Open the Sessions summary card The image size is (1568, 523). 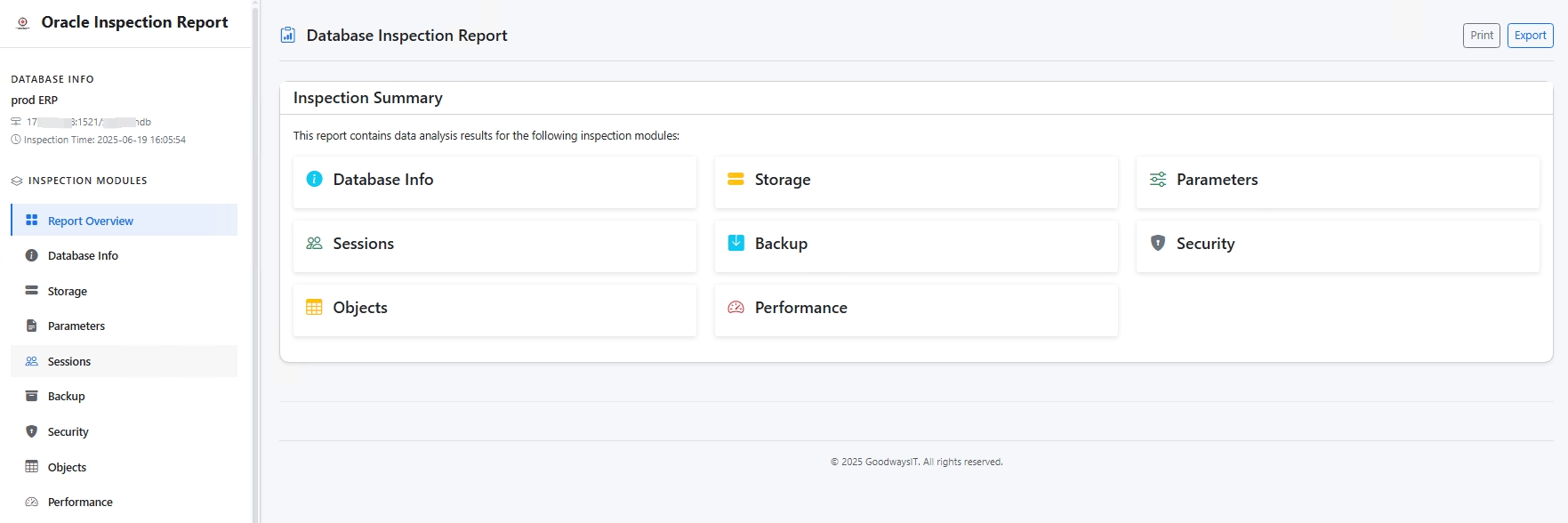click(x=495, y=246)
